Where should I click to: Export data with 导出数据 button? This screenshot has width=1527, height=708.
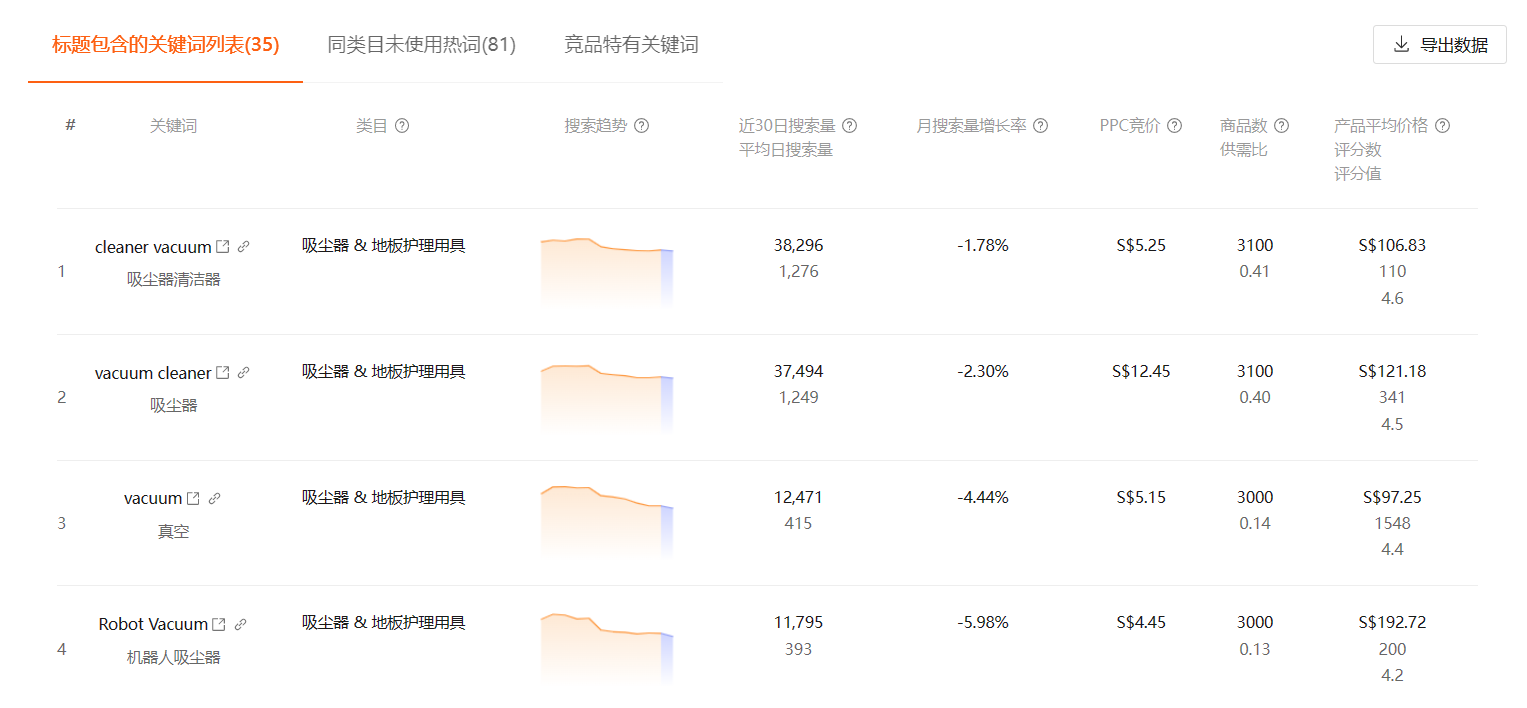(1440, 45)
